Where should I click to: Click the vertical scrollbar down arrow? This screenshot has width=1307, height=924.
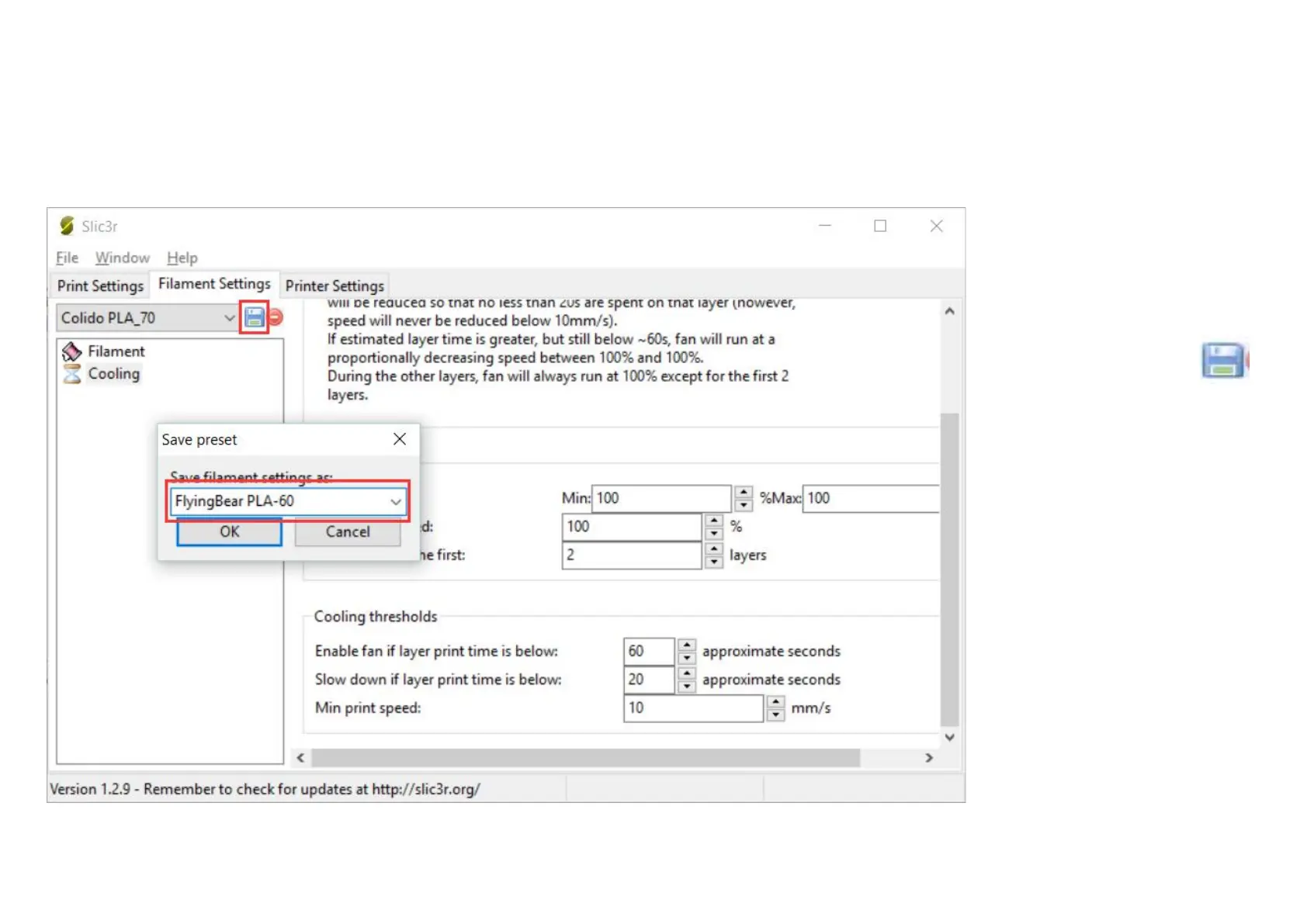[x=949, y=738]
